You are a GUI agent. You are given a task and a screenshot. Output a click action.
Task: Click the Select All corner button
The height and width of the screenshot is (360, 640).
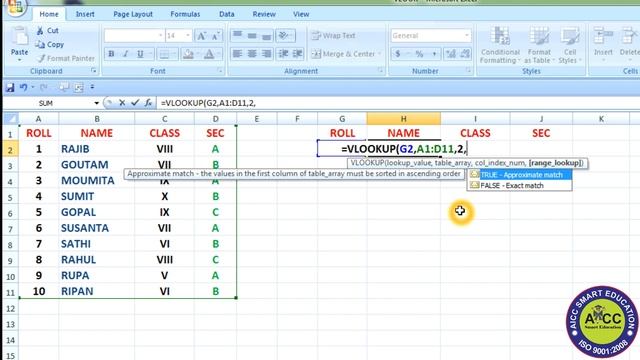pyautogui.click(x=11, y=119)
